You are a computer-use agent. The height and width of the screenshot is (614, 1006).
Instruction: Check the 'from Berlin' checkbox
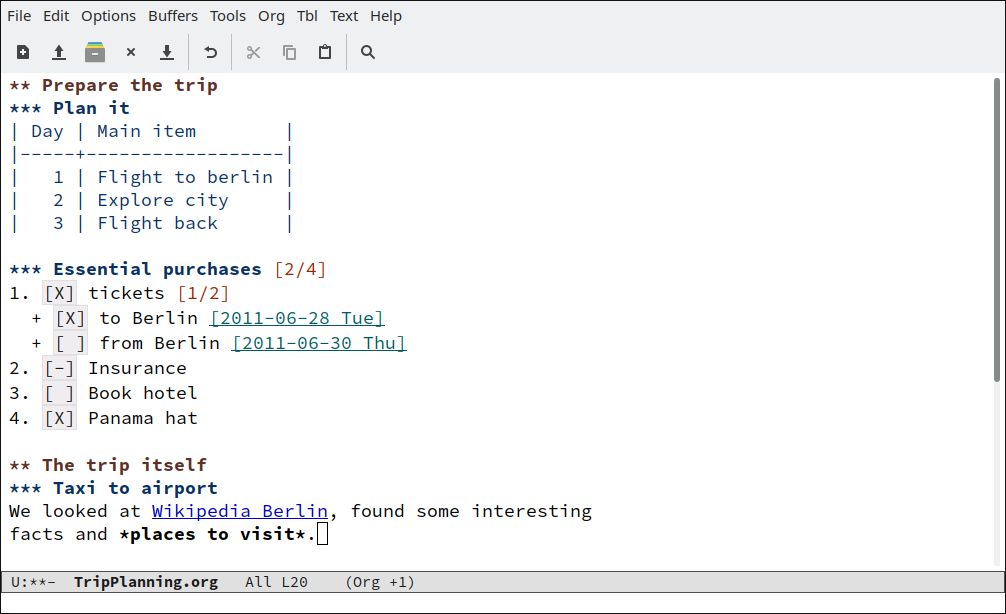70,343
